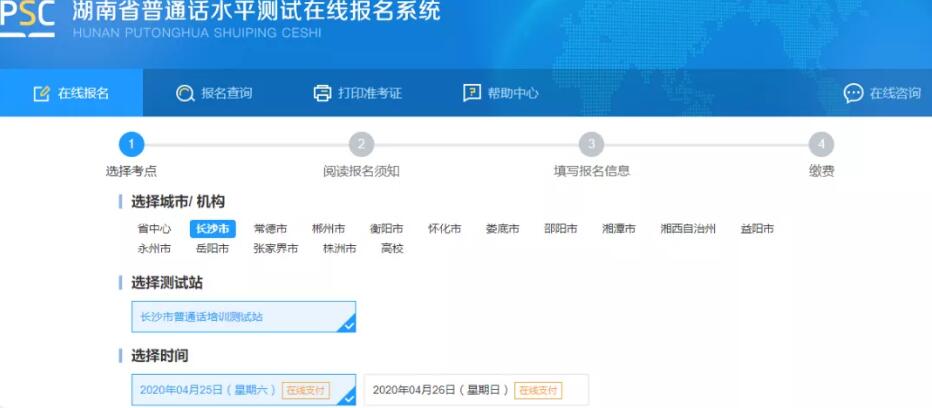Viewport: 932px width, 408px height.
Task: Click the 选择测试站 heading
Action: point(167,283)
